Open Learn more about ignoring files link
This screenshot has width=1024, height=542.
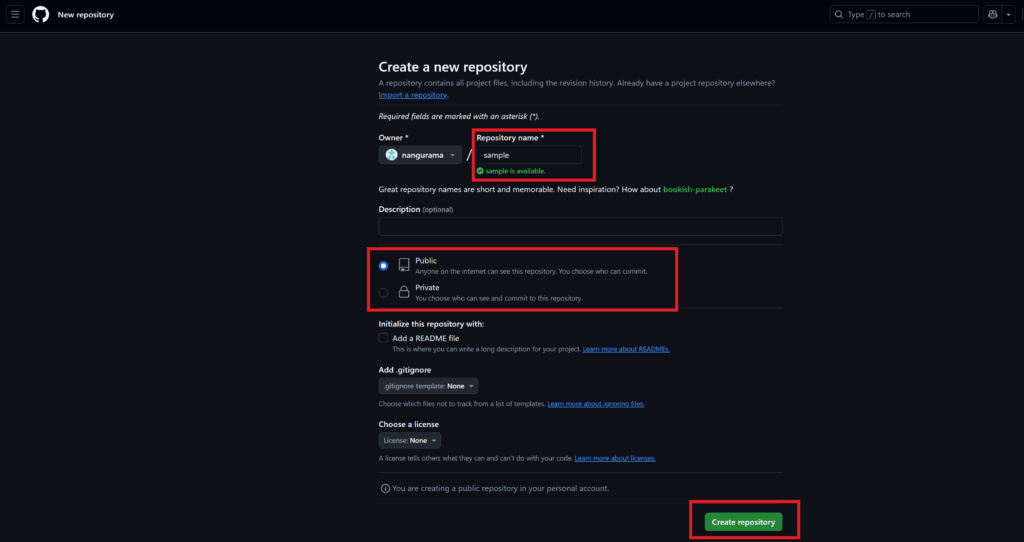[596, 404]
